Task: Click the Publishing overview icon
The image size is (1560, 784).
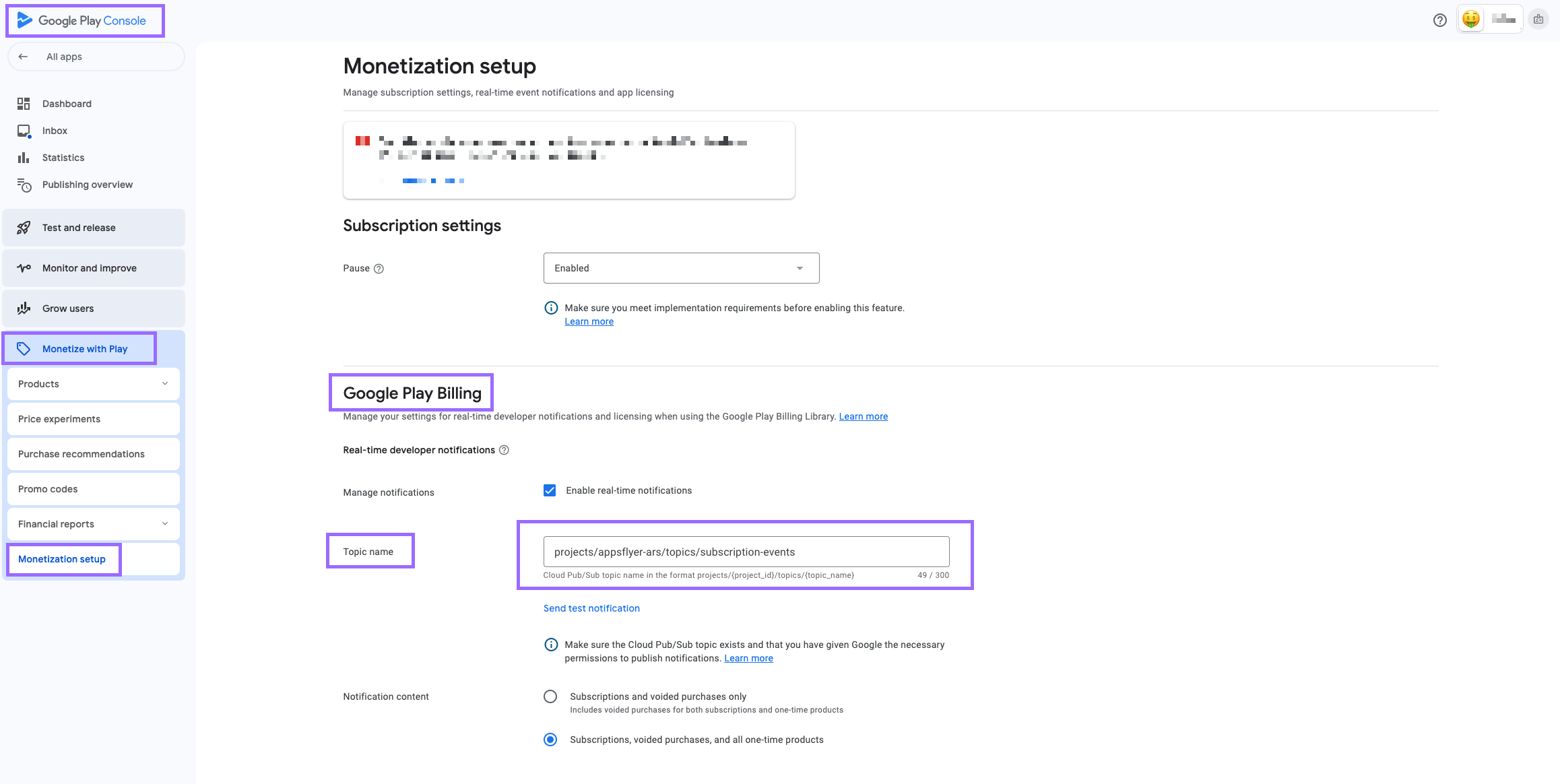Action: click(24, 185)
